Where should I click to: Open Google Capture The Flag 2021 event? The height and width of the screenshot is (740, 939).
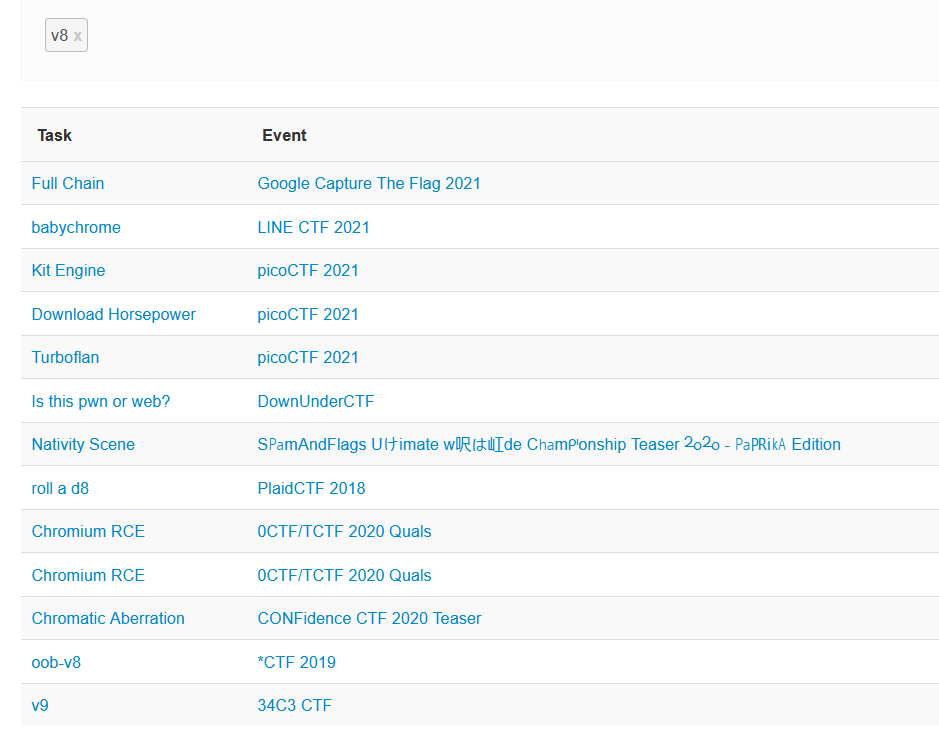[x=369, y=183]
